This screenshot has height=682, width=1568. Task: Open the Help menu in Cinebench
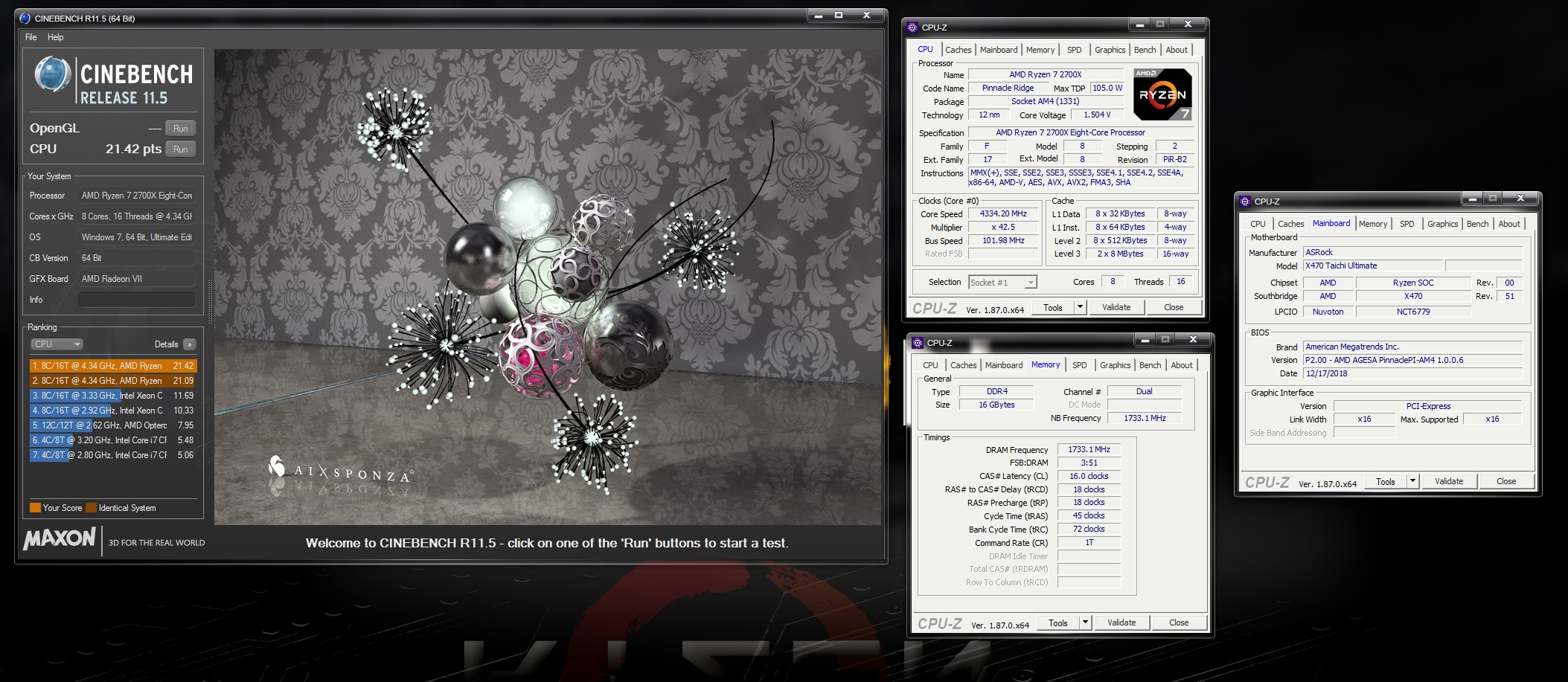click(56, 37)
